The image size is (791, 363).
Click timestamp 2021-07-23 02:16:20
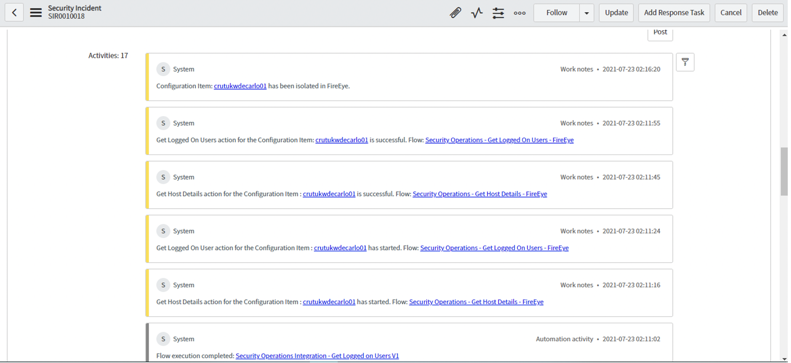[x=632, y=70]
